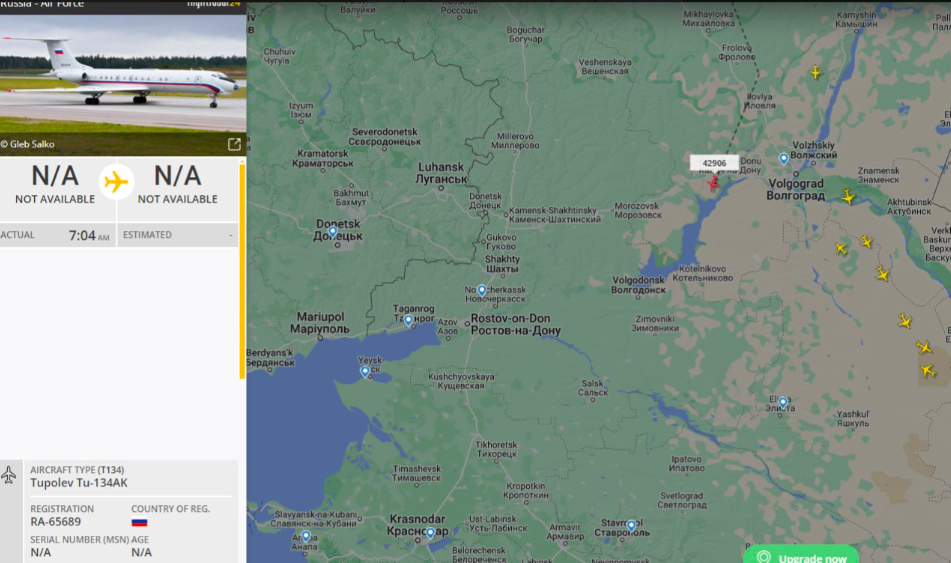
Task: Click the Novocherkassk airport pin marker
Action: pyautogui.click(x=482, y=290)
